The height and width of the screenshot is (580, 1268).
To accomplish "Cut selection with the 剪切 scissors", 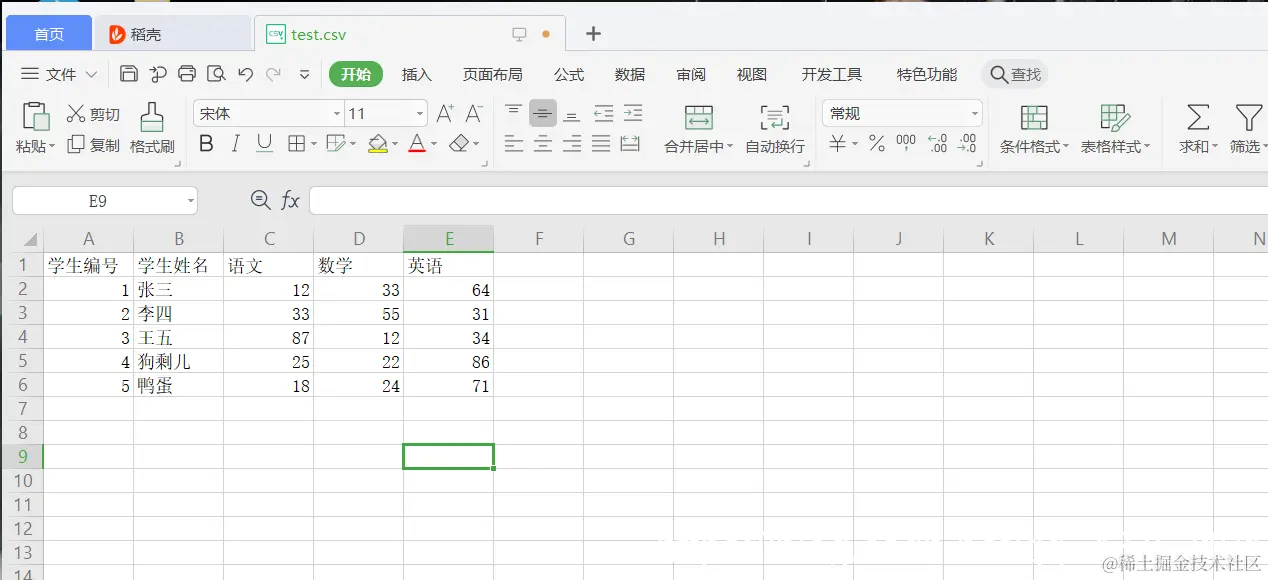I will coord(93,114).
